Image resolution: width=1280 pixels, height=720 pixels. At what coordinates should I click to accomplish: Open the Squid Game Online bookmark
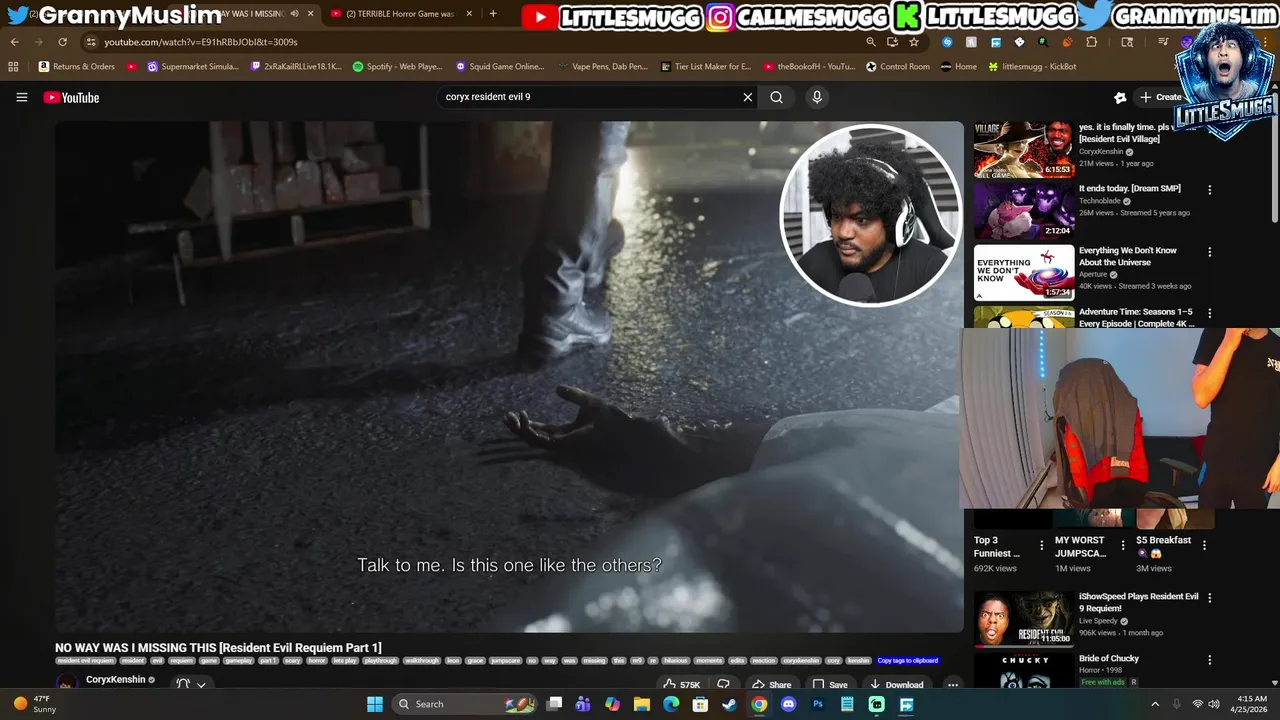coord(500,66)
